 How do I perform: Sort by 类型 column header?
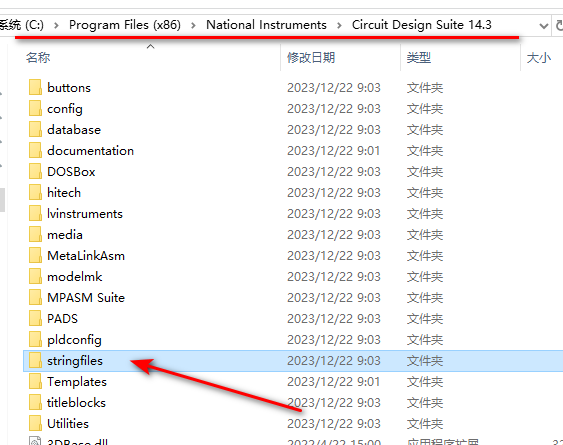(419, 57)
